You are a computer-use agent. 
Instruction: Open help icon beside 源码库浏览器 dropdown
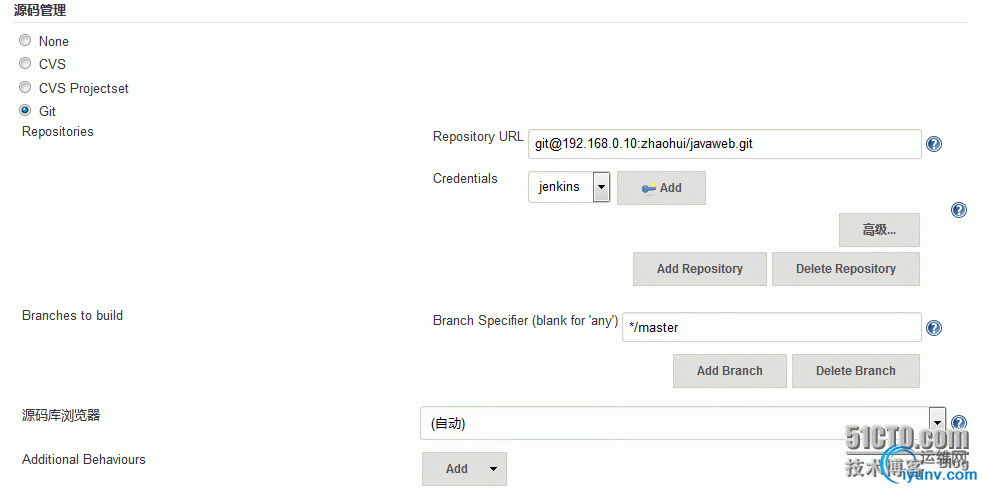pyautogui.click(x=959, y=423)
